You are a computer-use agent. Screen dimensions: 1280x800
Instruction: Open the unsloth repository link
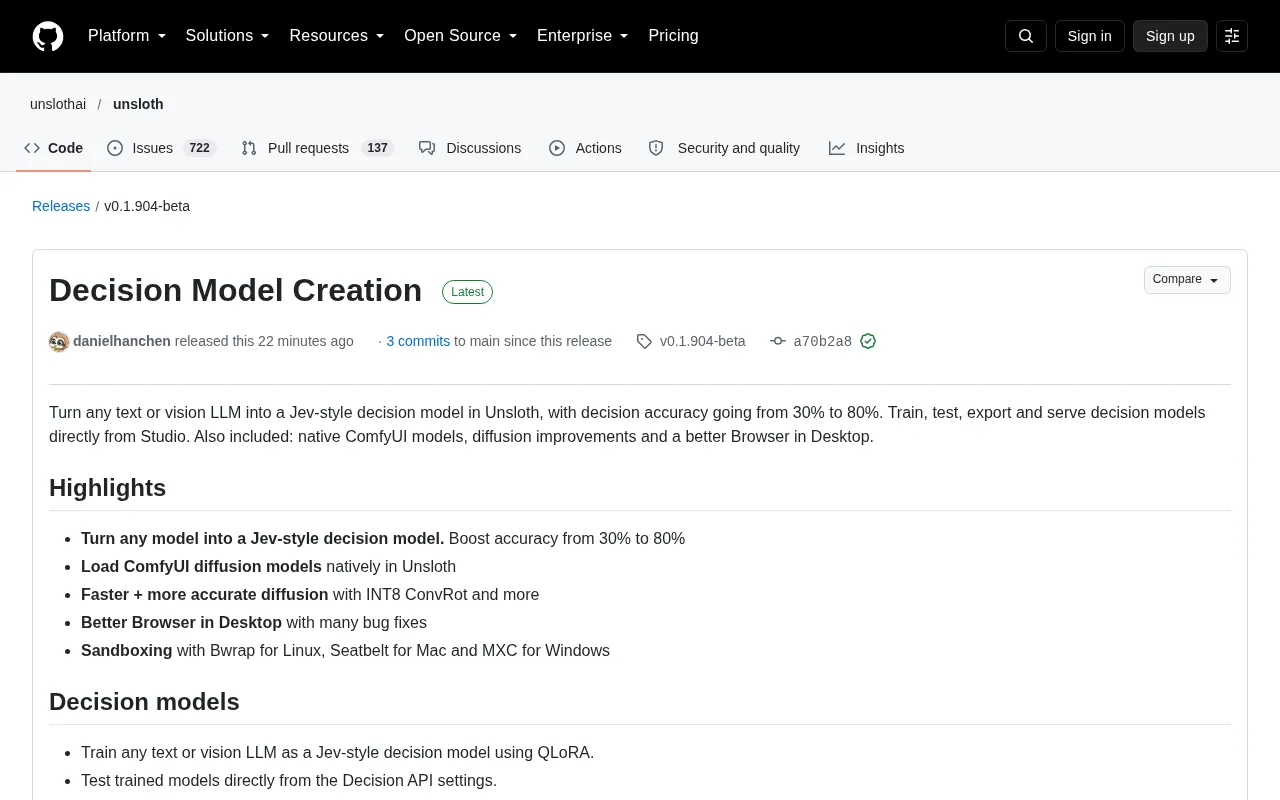(x=138, y=104)
